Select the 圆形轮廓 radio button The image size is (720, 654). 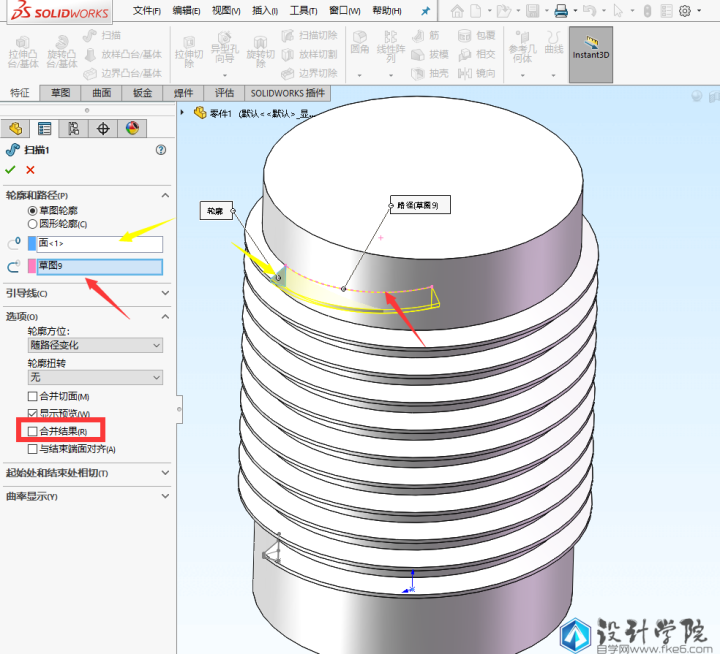pyautogui.click(x=33, y=224)
